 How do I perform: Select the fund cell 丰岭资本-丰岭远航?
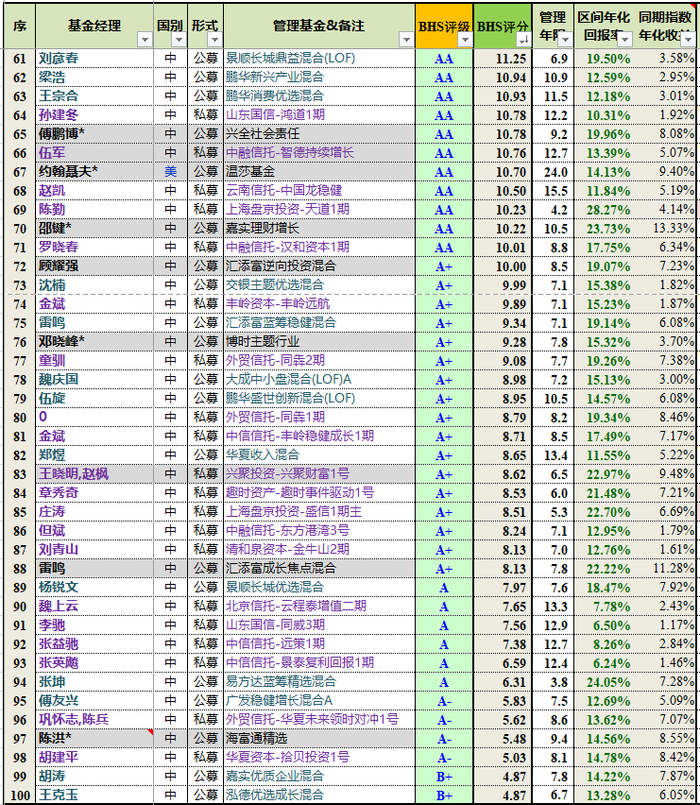[x=319, y=304]
